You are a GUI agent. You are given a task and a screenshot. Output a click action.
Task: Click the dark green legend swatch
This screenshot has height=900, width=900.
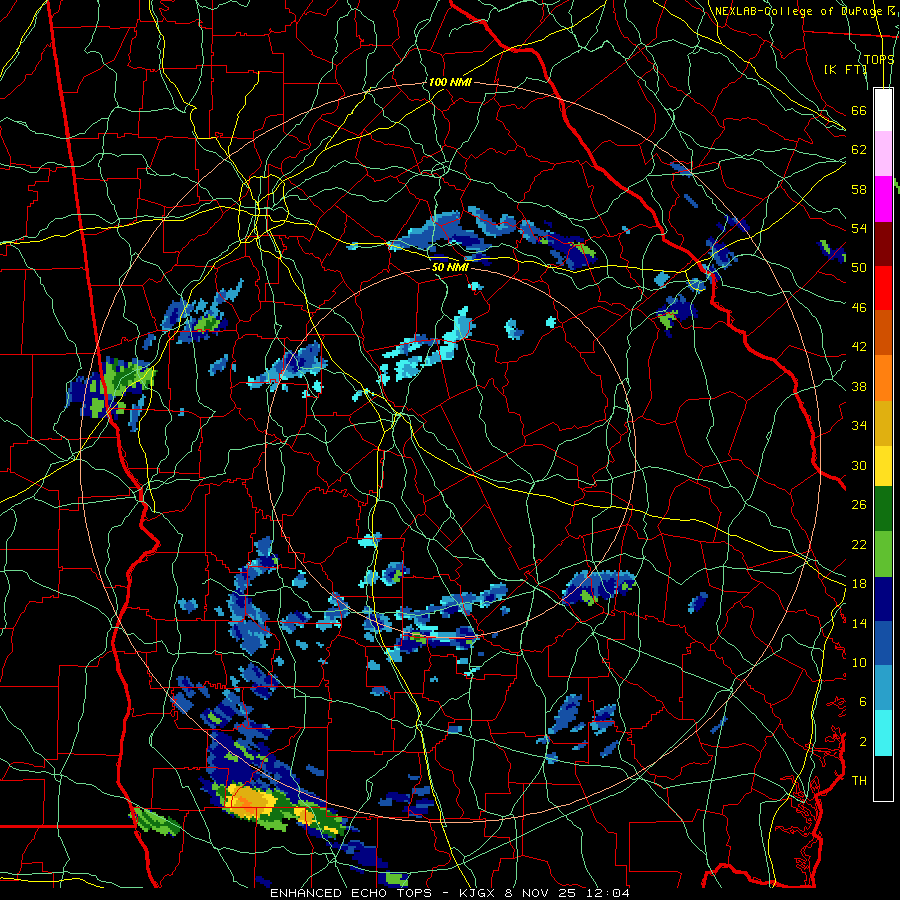[x=883, y=509]
